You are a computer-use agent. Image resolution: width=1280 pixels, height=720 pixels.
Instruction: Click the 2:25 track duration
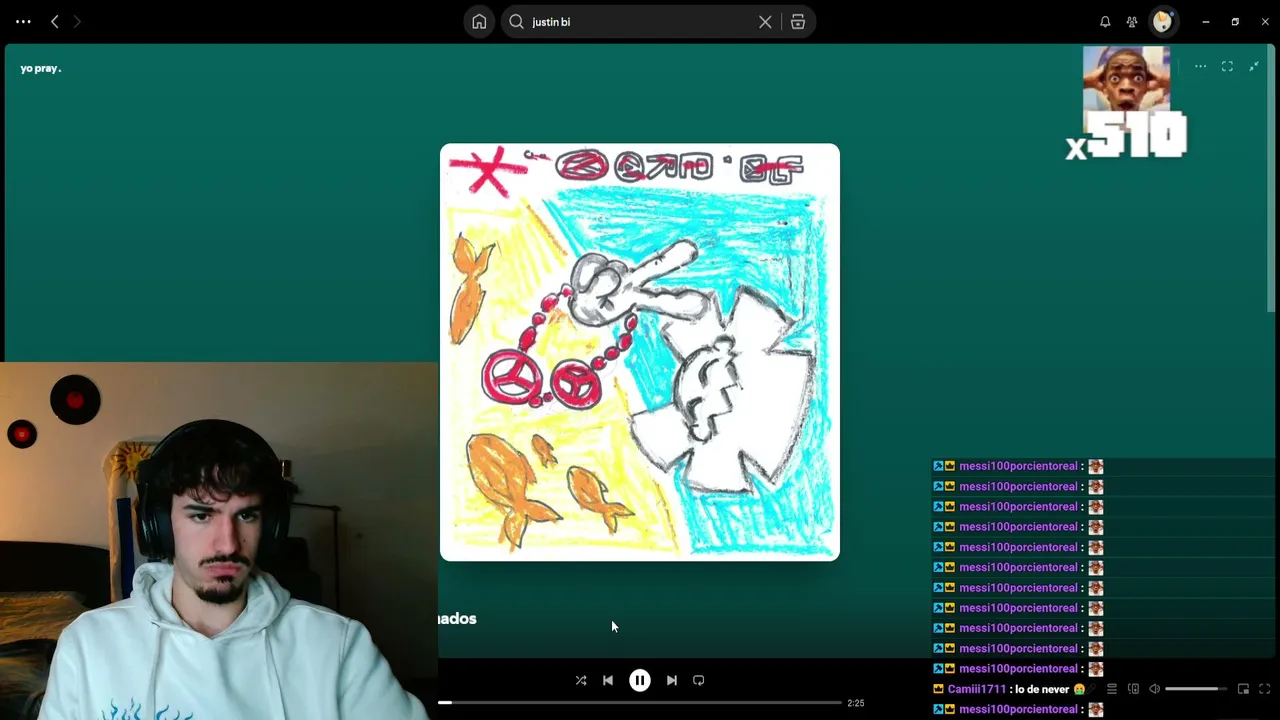click(856, 703)
